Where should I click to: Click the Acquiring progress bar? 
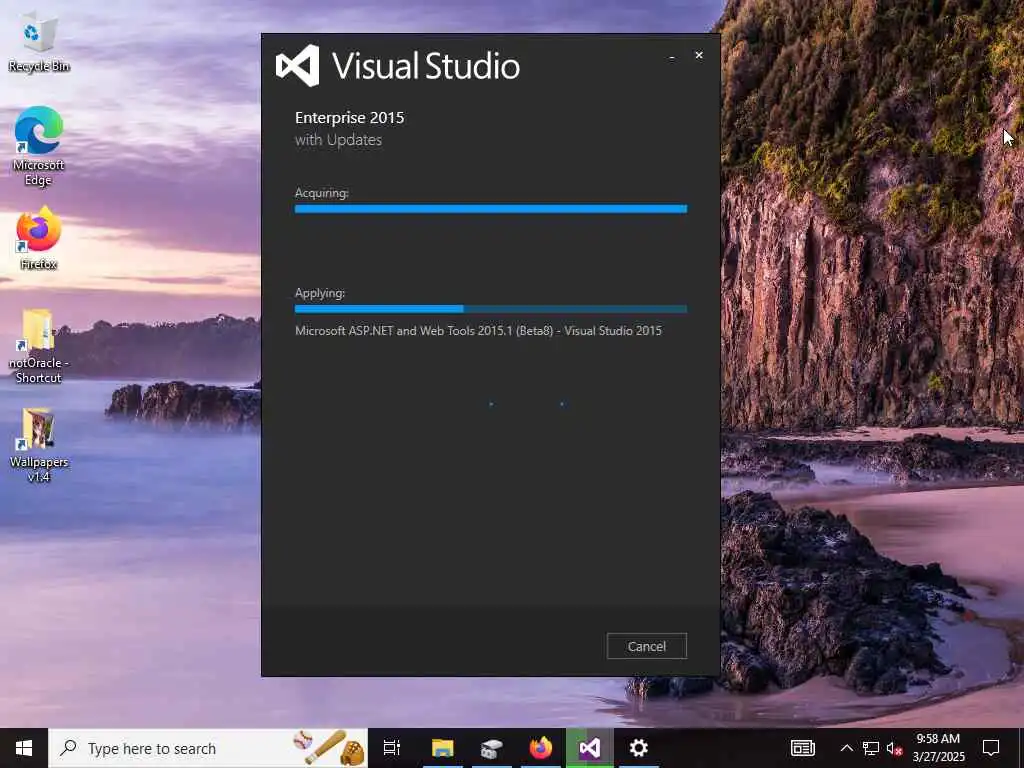491,209
